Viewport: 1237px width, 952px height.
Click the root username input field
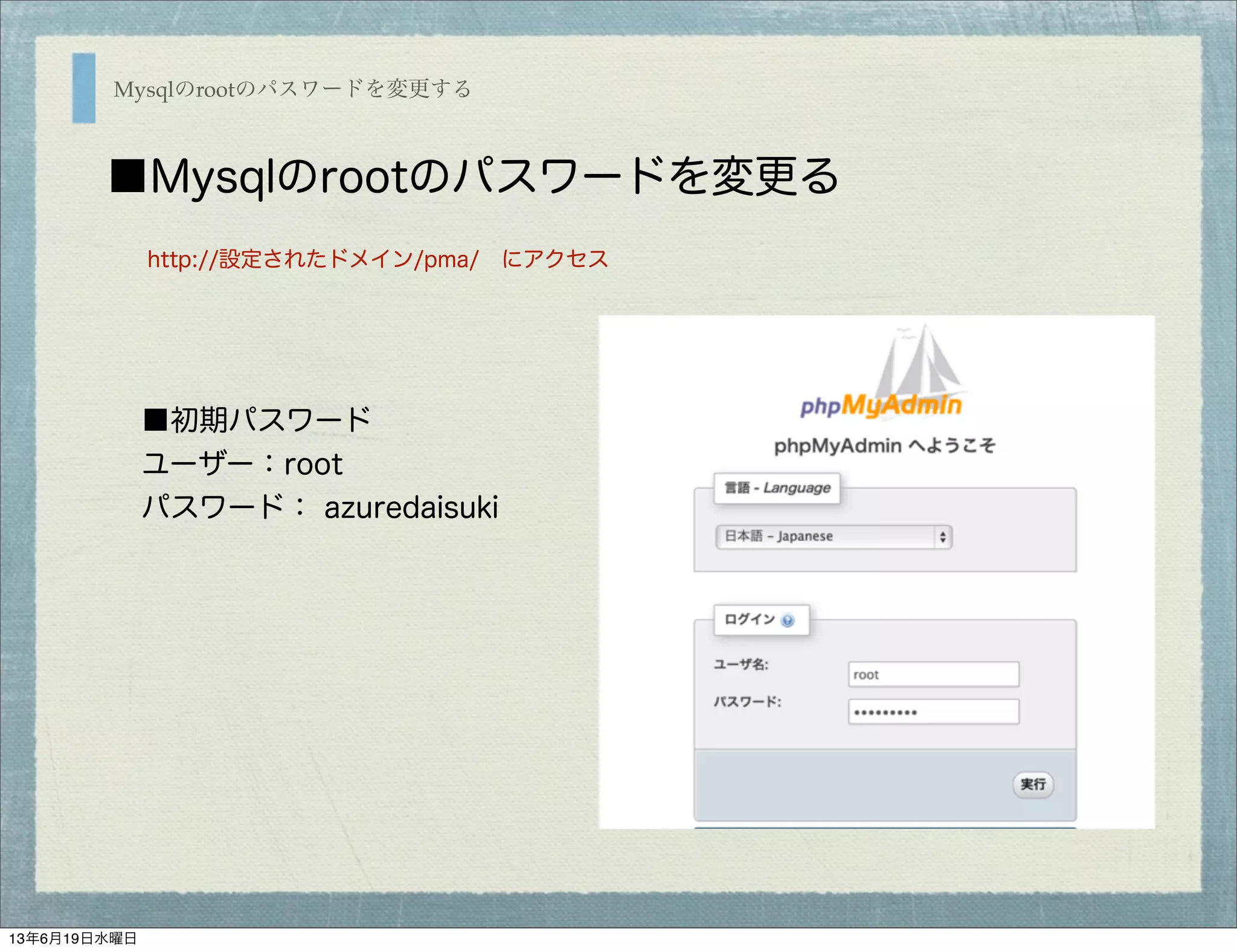[933, 674]
